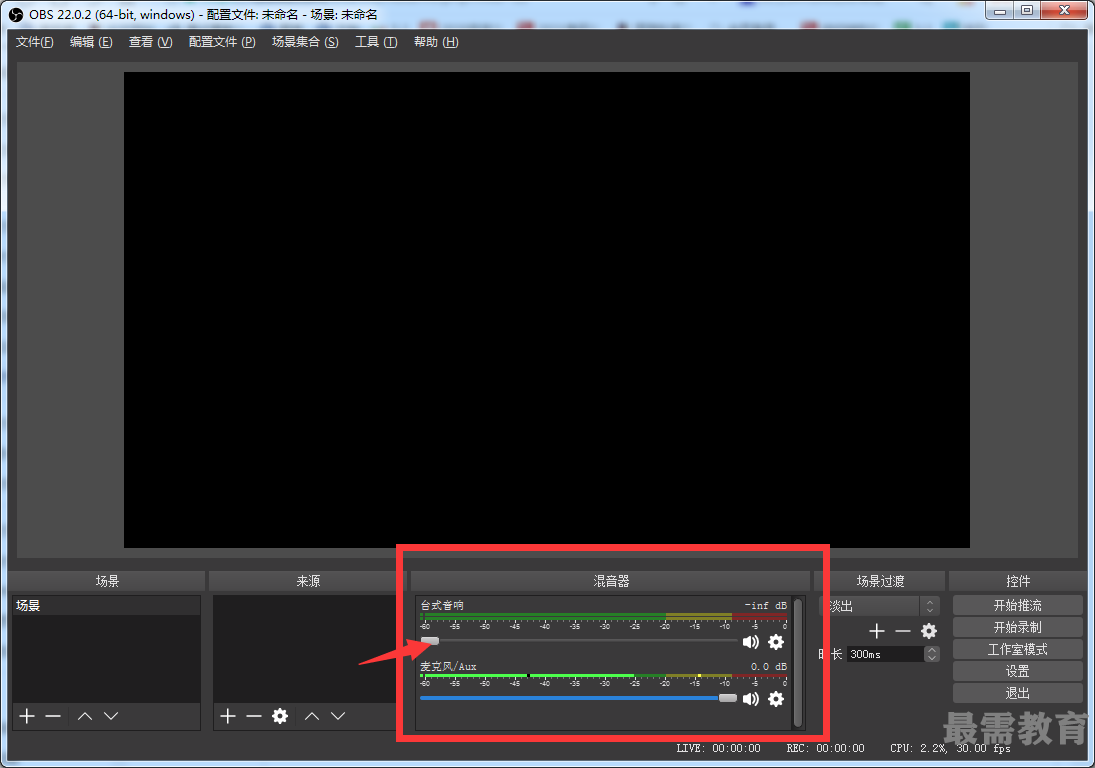Image resolution: width=1095 pixels, height=768 pixels.
Task: Add a new scene with plus icon
Action: (x=27, y=716)
